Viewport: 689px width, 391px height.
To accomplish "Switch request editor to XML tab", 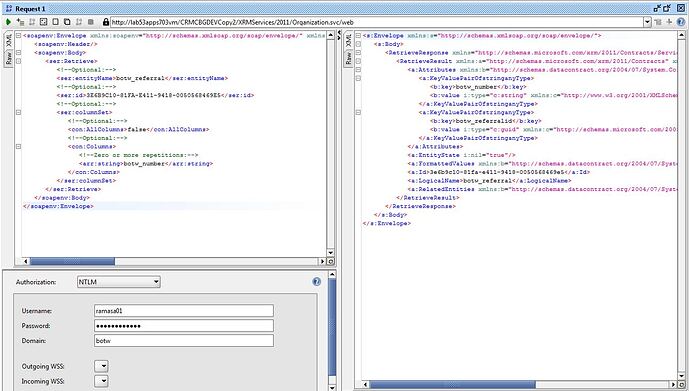I will pos(9,40).
